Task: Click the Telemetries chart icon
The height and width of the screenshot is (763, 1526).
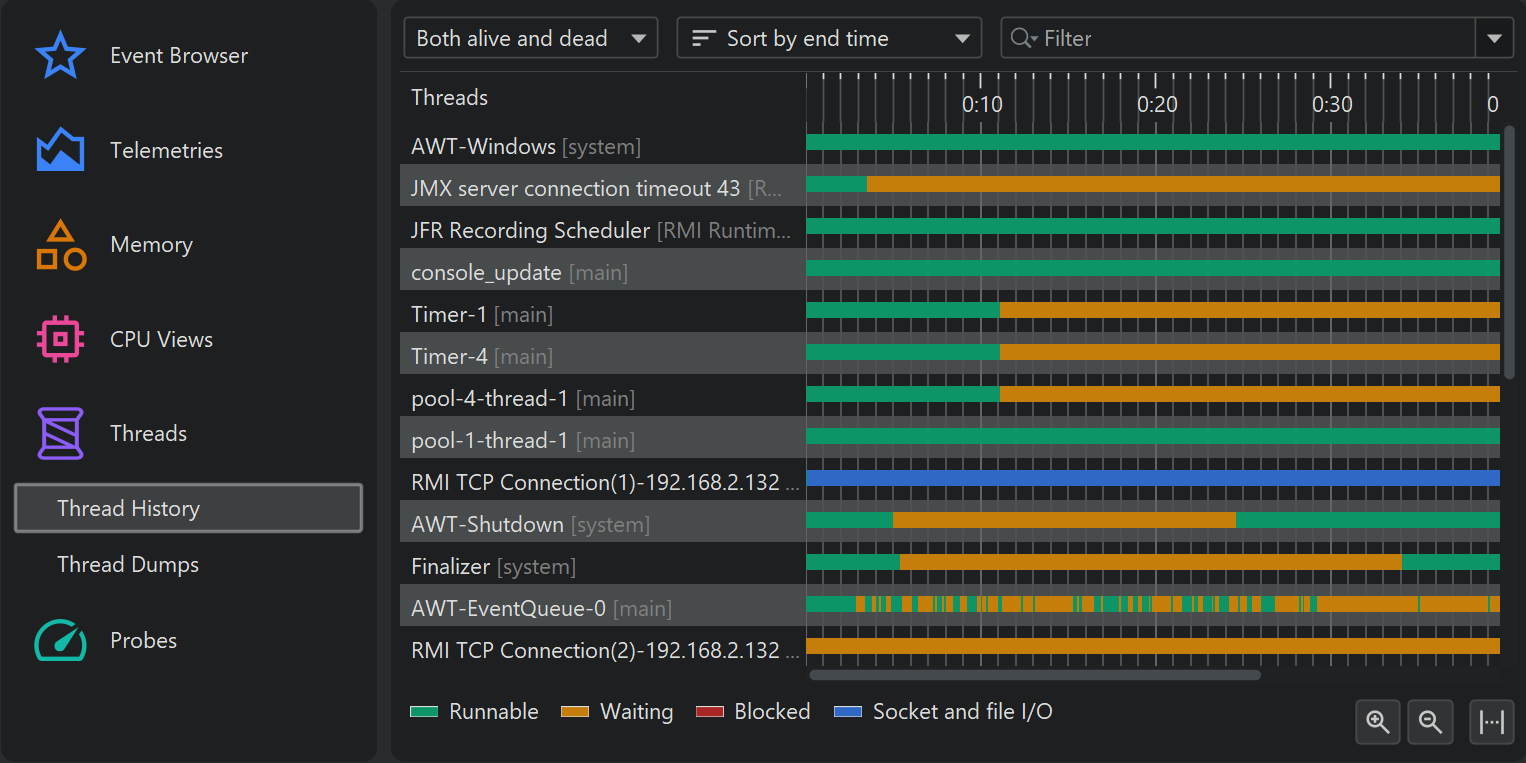Action: click(60, 150)
